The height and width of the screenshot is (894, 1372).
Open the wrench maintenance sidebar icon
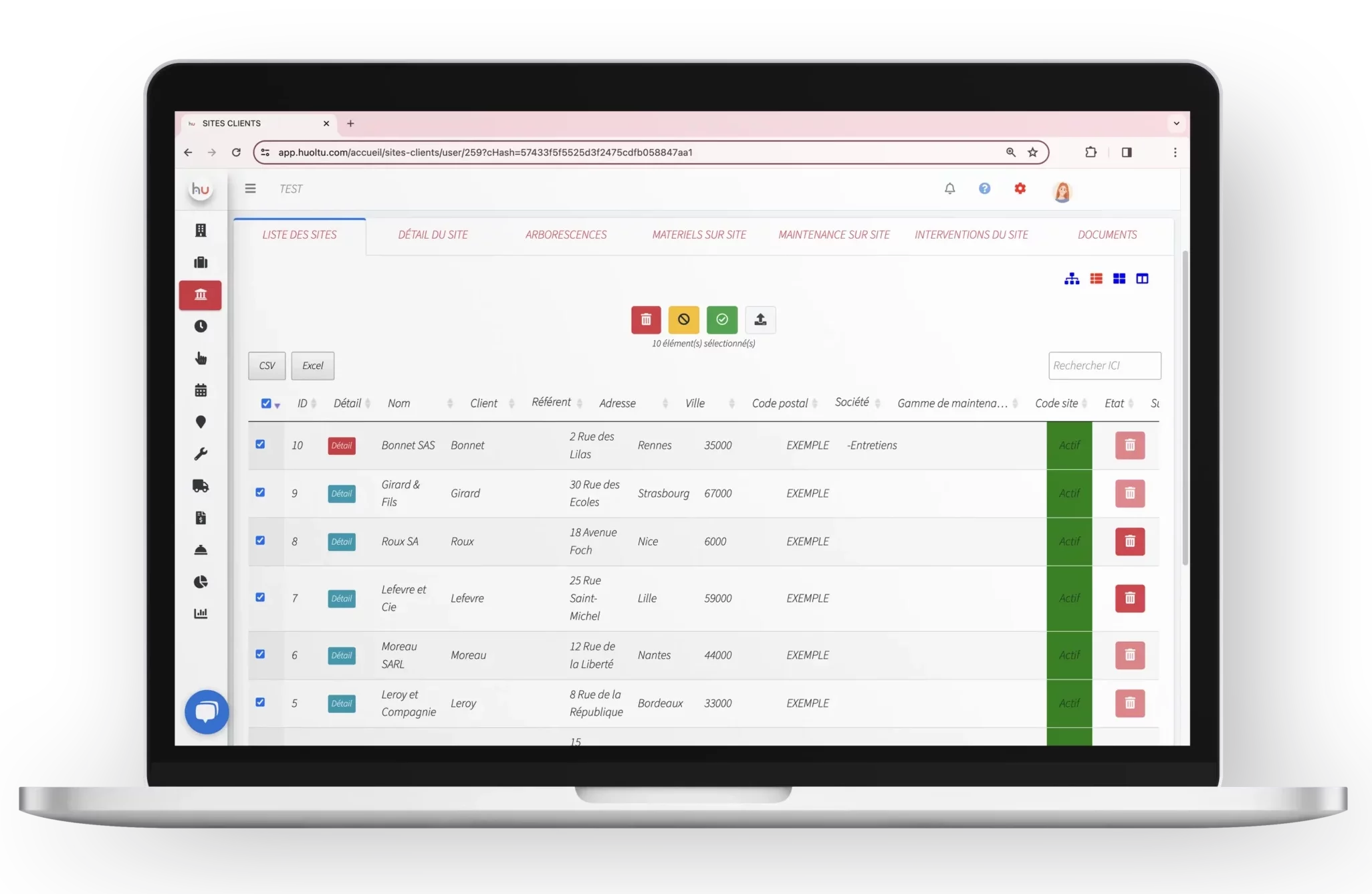click(x=201, y=454)
